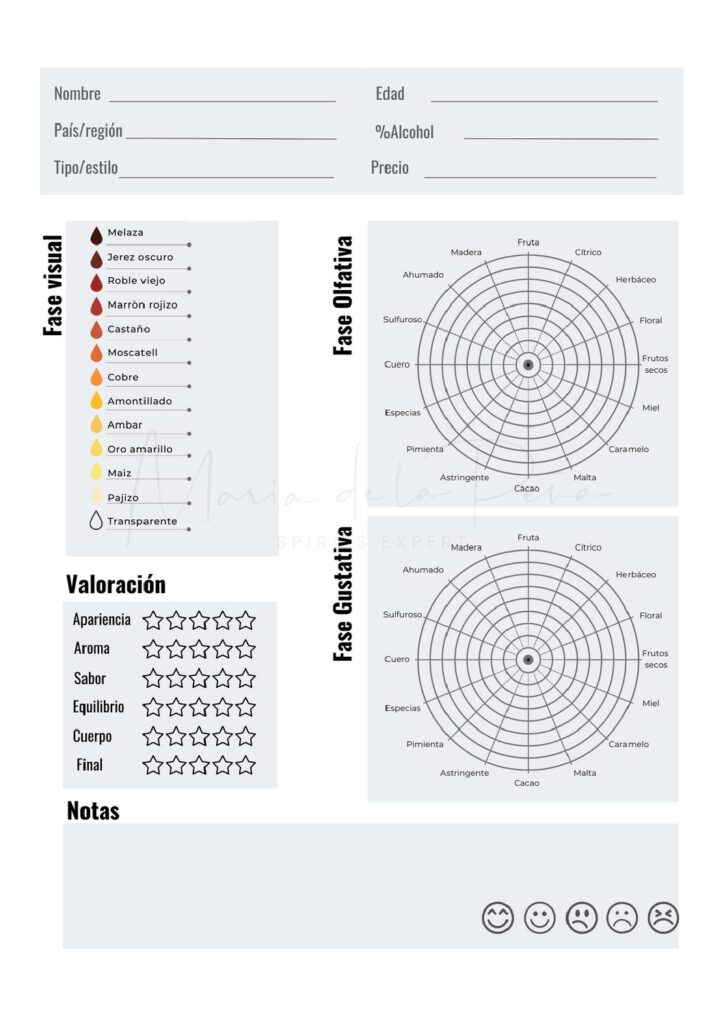
Task: Select the Oro amarillo color drop
Action: pyautogui.click(x=96, y=449)
